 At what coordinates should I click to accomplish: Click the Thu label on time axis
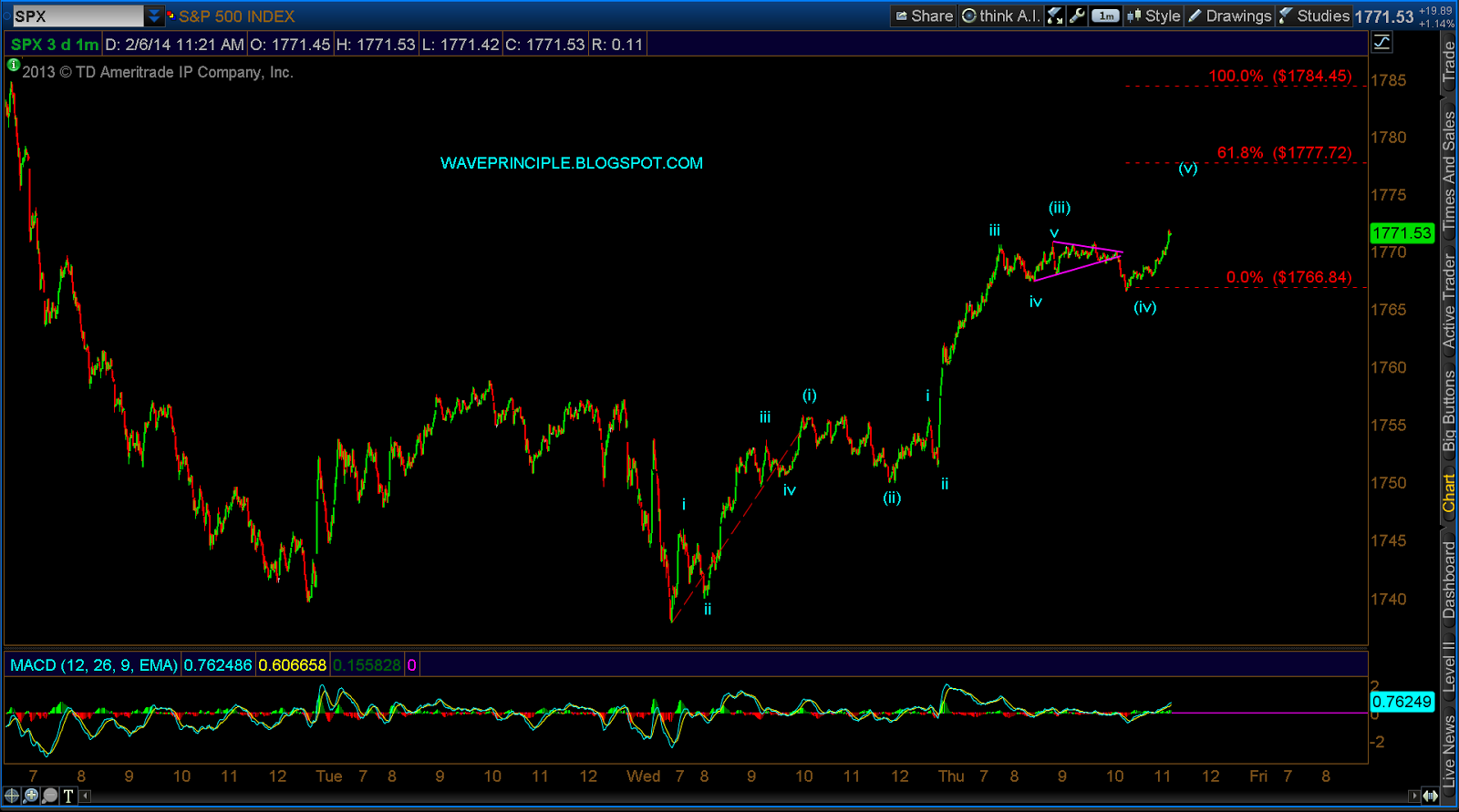pyautogui.click(x=951, y=776)
